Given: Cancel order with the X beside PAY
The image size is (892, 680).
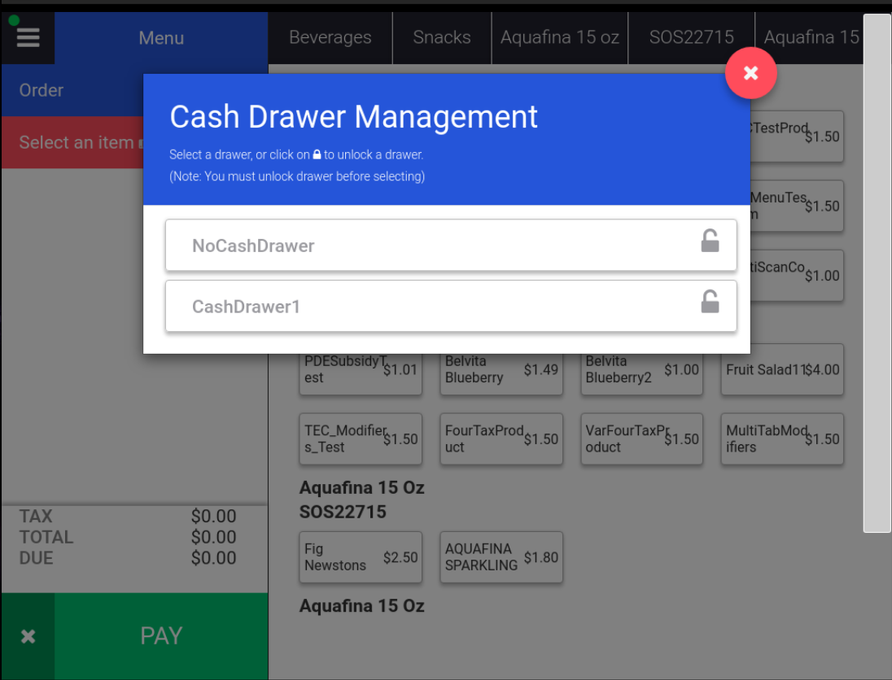Looking at the screenshot, I should [x=28, y=636].
